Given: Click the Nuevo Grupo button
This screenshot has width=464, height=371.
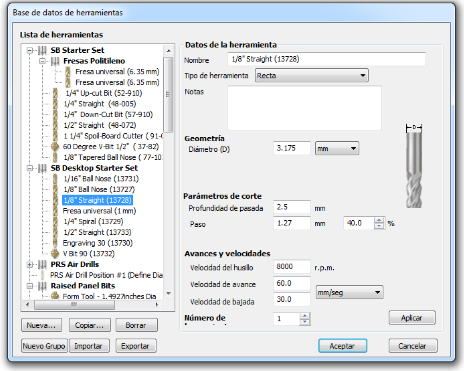Looking at the screenshot, I should [44, 346].
